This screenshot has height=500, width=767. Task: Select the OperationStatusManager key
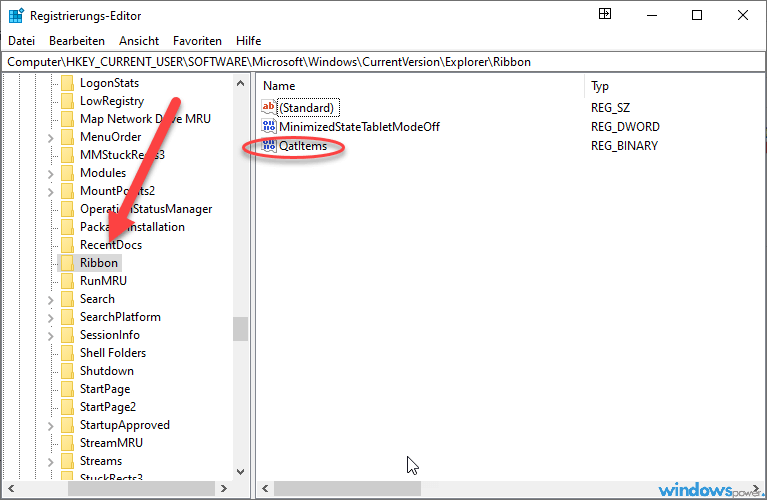146,209
